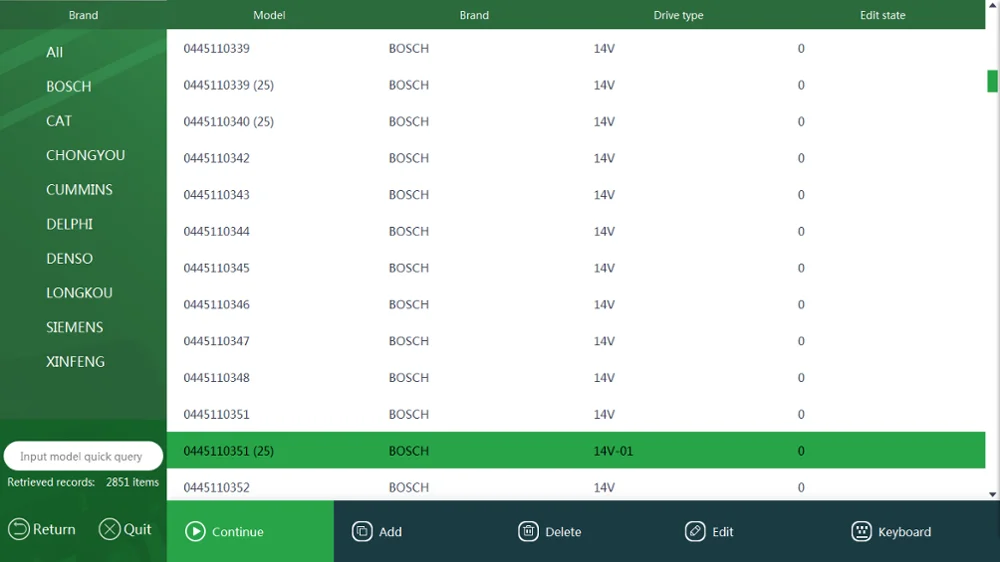Select model row 0445110352

pos(576,486)
